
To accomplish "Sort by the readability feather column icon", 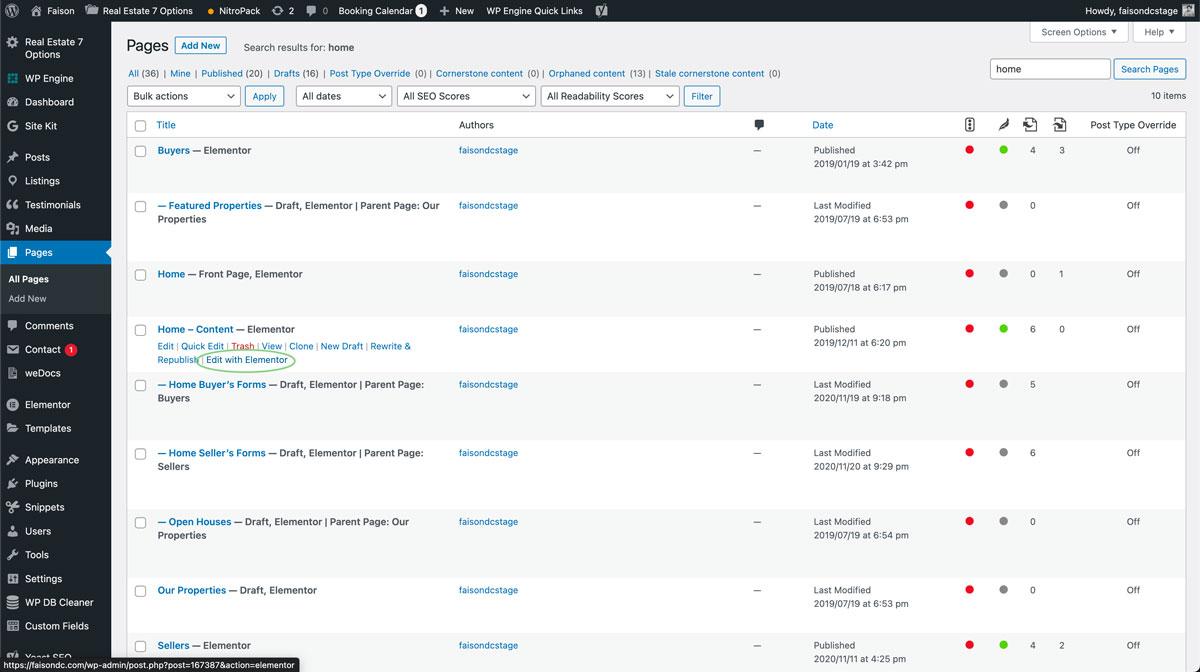I will (x=1003, y=125).
